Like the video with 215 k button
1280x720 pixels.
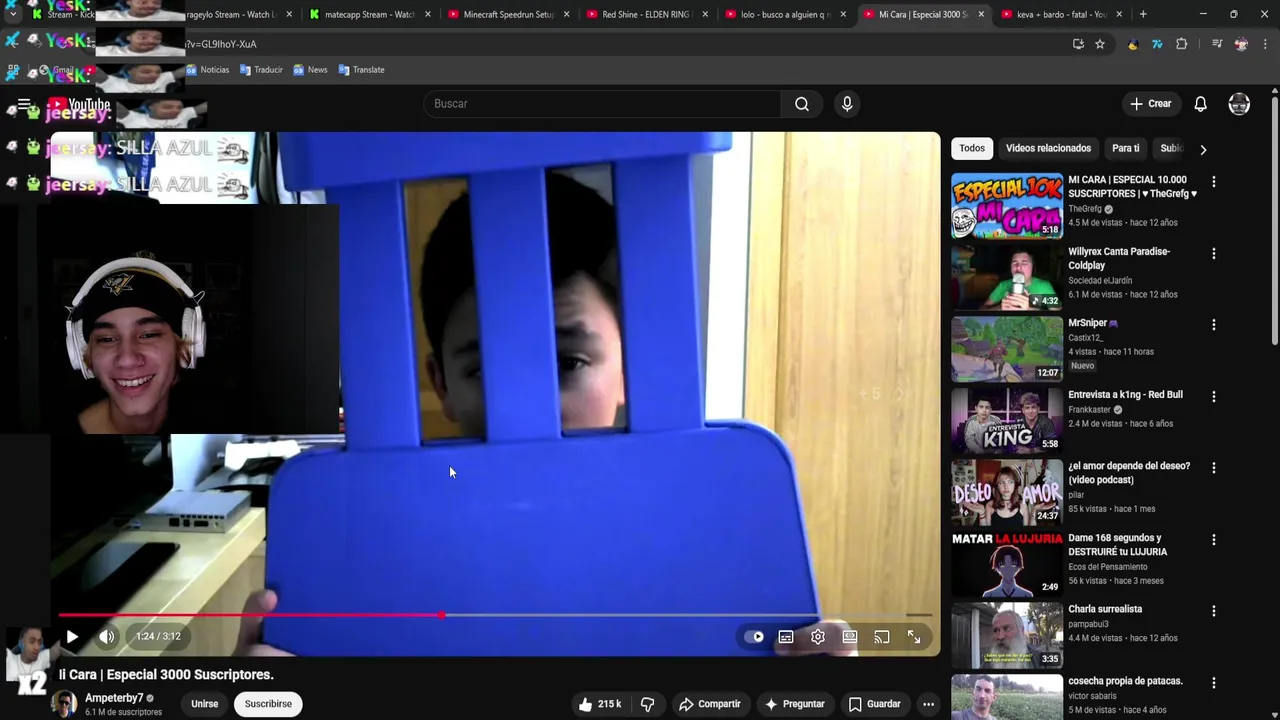(x=599, y=704)
